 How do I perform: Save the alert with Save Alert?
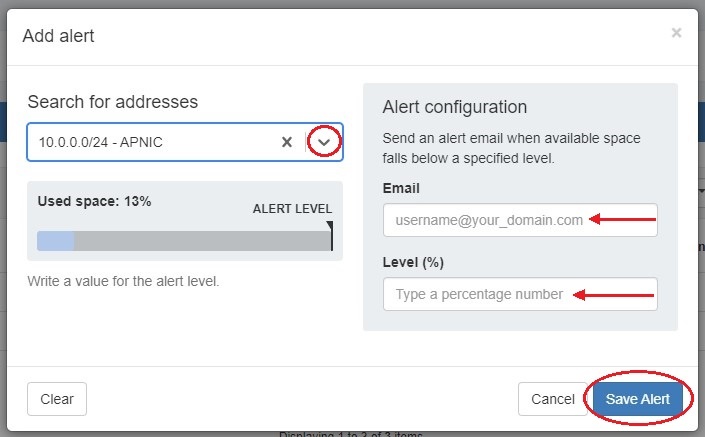click(638, 399)
